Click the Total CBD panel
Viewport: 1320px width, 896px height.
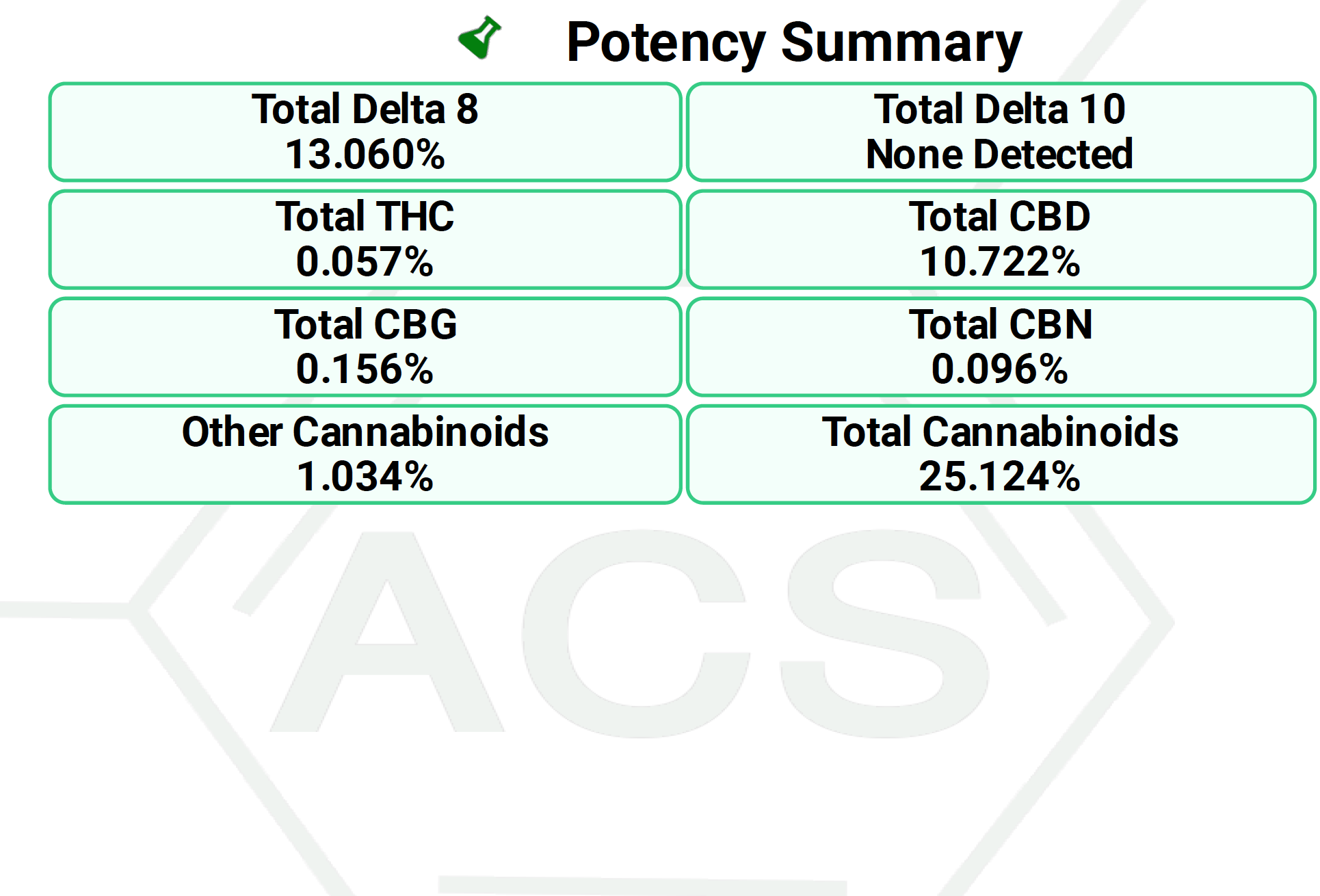(x=1001, y=239)
